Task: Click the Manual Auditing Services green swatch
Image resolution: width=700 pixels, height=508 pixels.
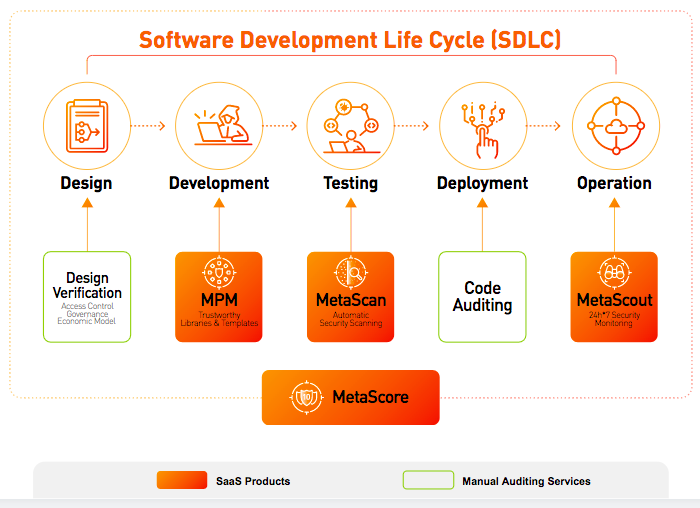Action: 429,480
